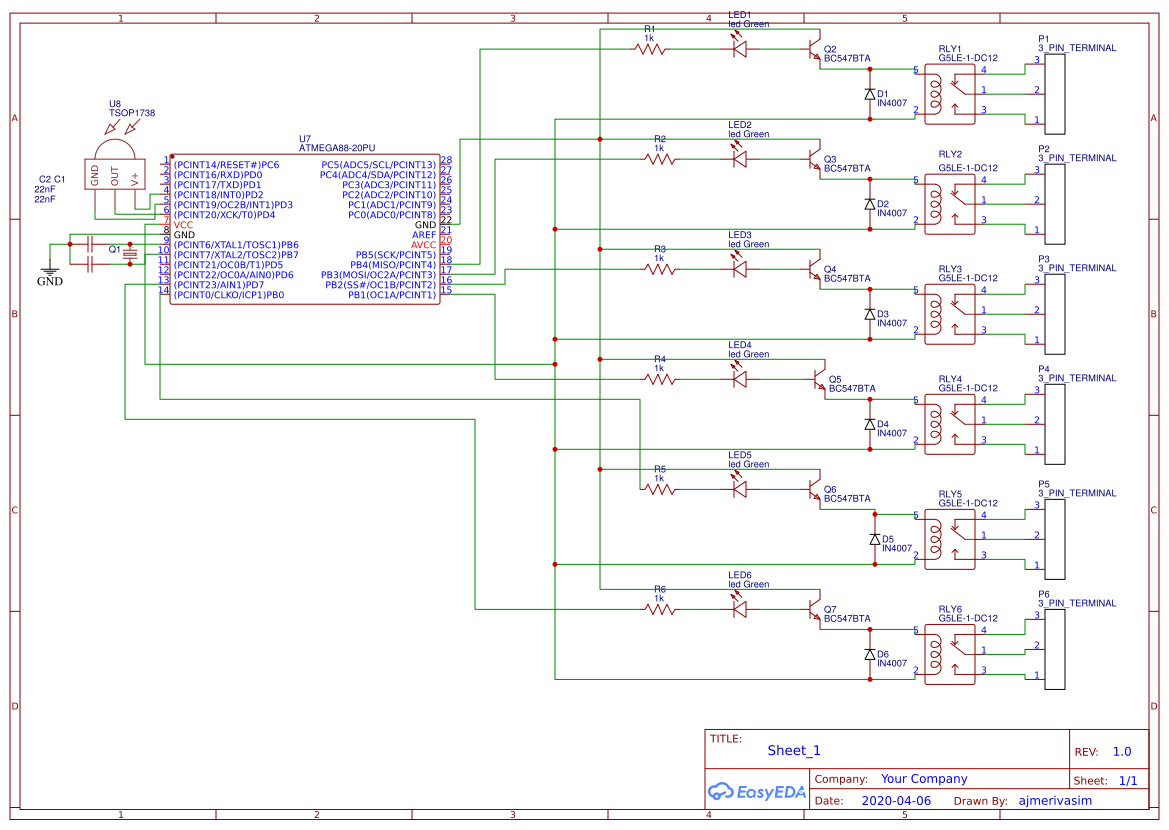Pick the D1 IN4007 diode symbol
This screenshot has width=1169, height=830.
coord(869,94)
